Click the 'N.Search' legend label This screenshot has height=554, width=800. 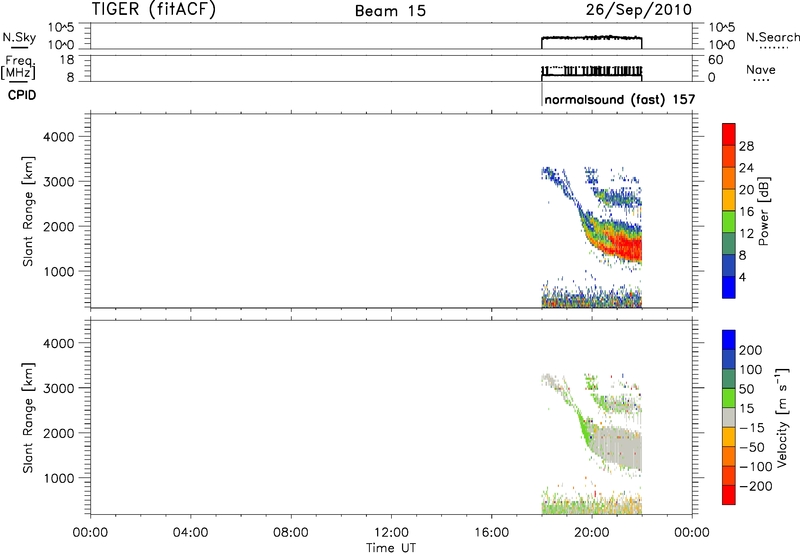point(773,37)
